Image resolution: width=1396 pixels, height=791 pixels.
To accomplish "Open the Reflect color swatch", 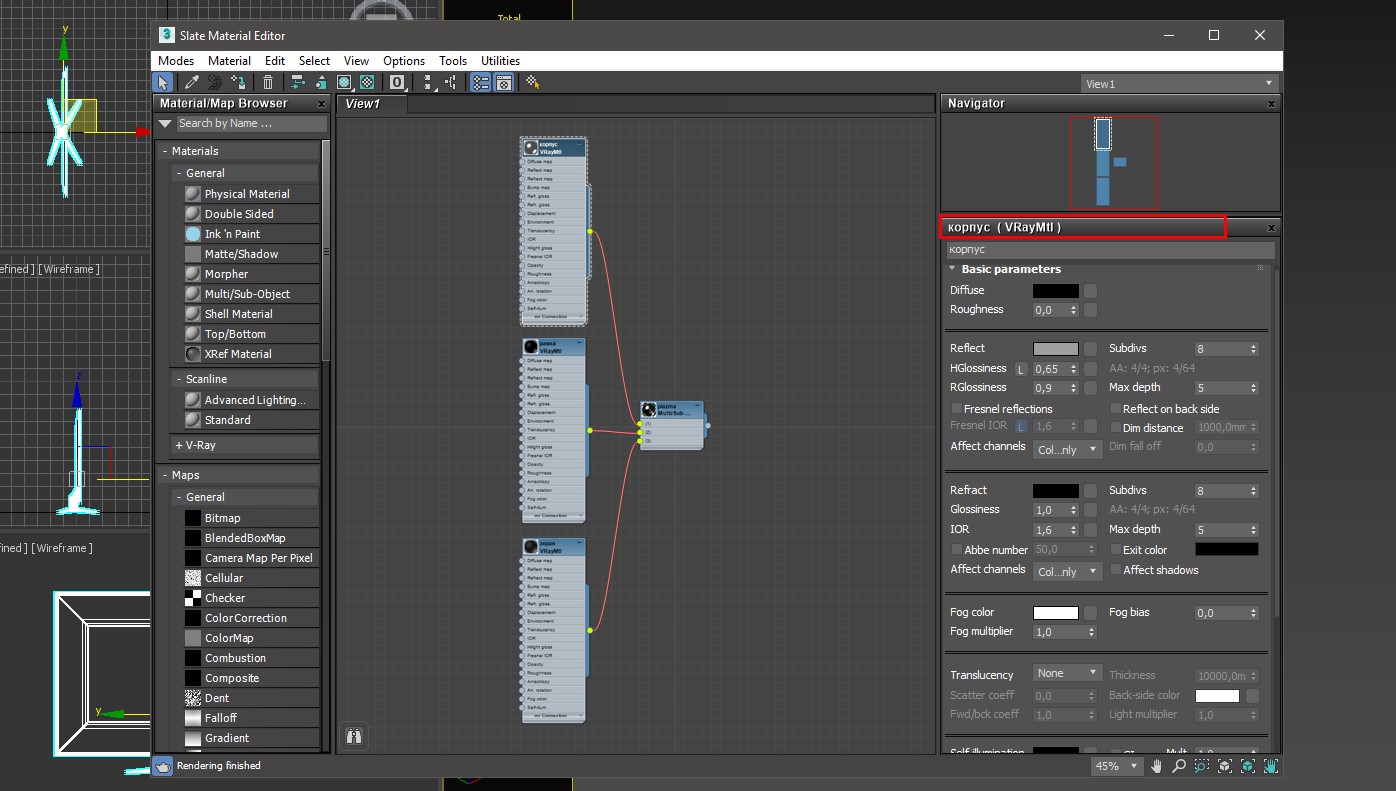I will (x=1056, y=349).
